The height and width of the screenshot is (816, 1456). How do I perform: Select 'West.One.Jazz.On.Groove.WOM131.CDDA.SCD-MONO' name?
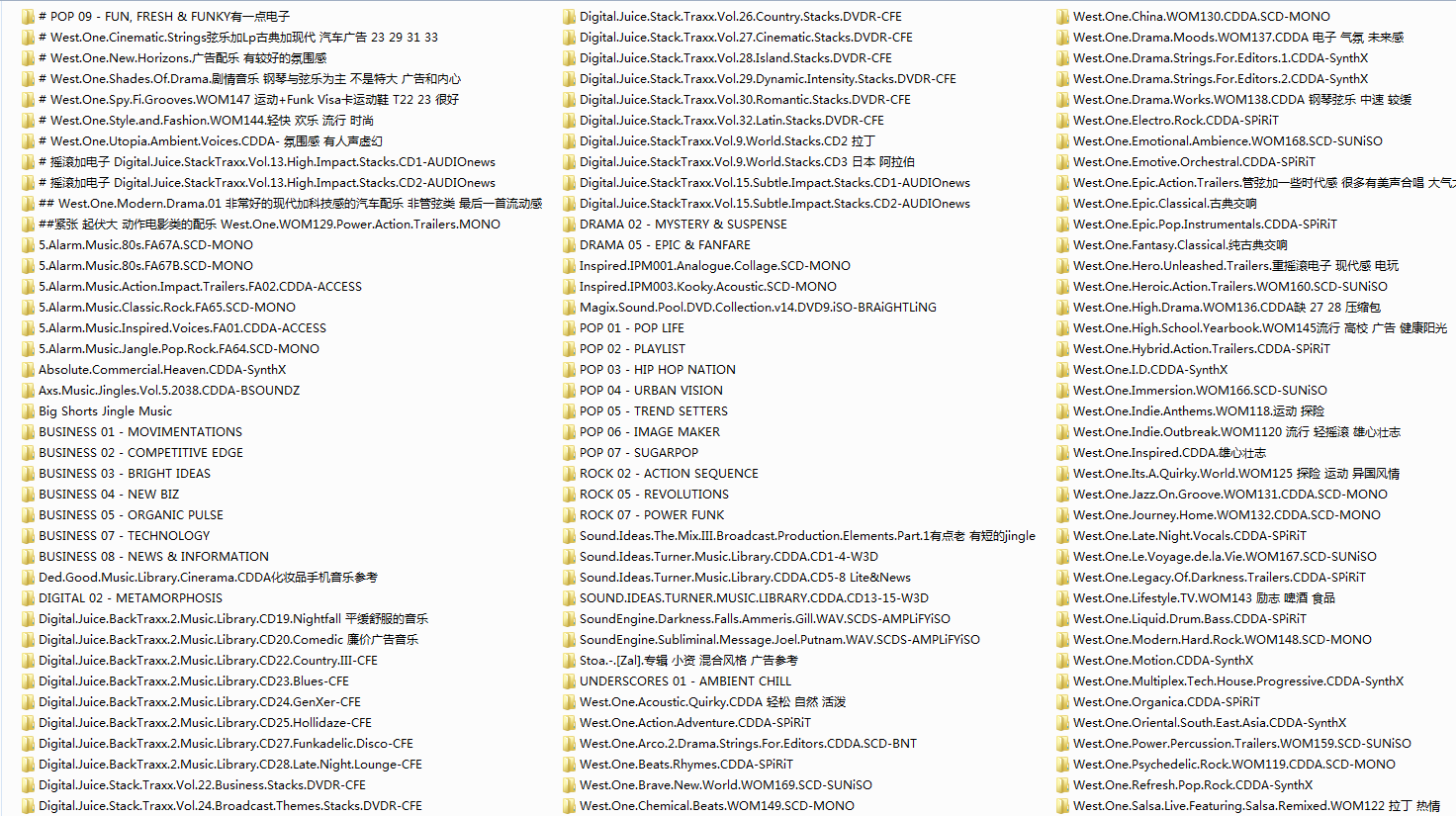[1230, 495]
